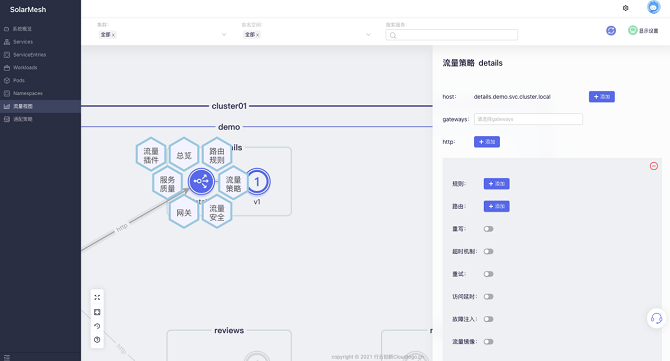Go to Workloads in the sidebar
670x361 pixels.
coord(25,68)
